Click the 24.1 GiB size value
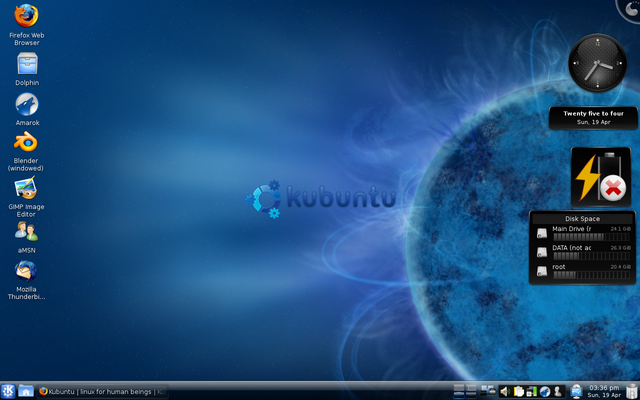This screenshot has height=400, width=640. click(x=621, y=229)
